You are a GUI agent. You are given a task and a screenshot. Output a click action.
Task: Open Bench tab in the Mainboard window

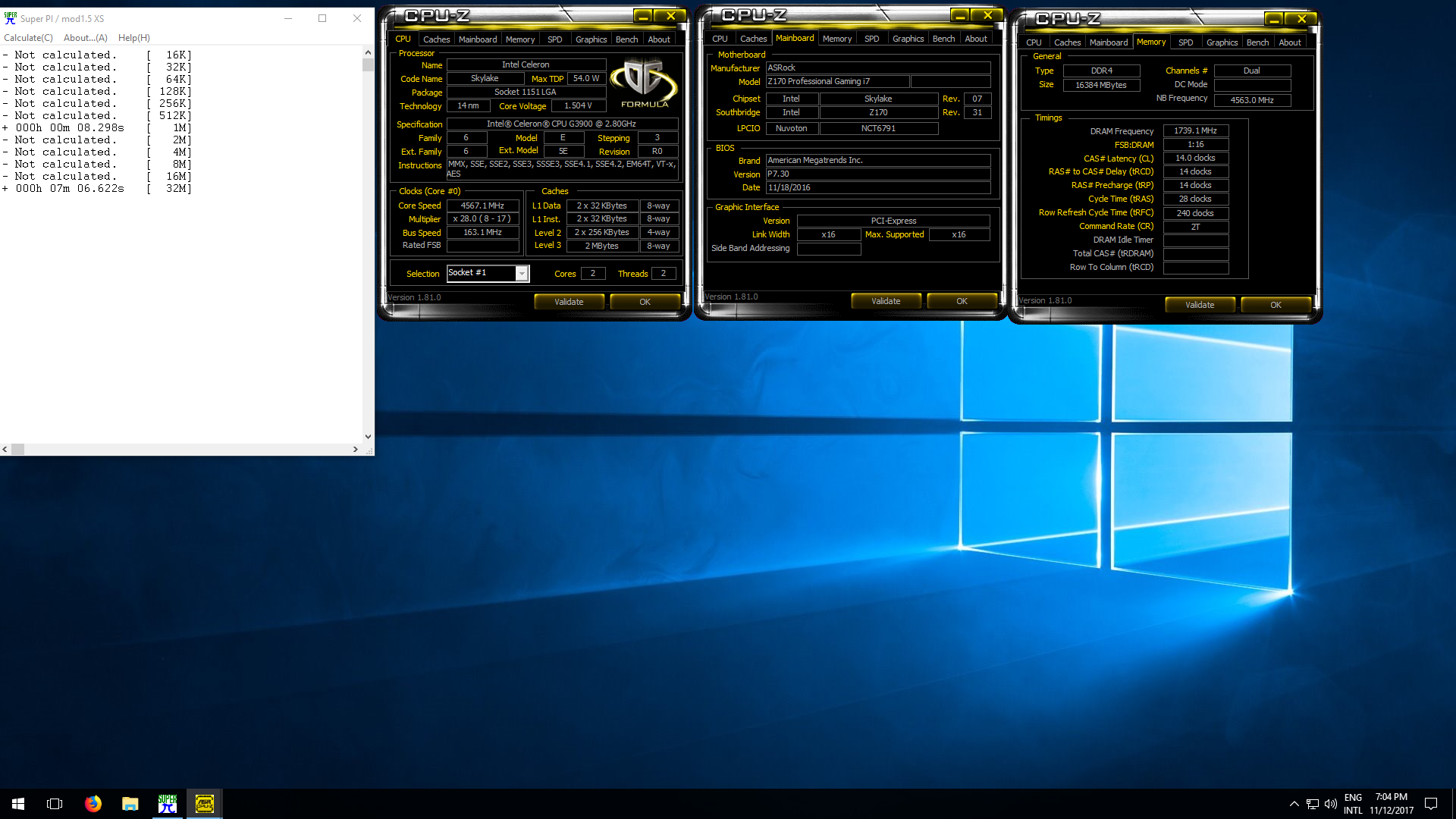click(943, 39)
